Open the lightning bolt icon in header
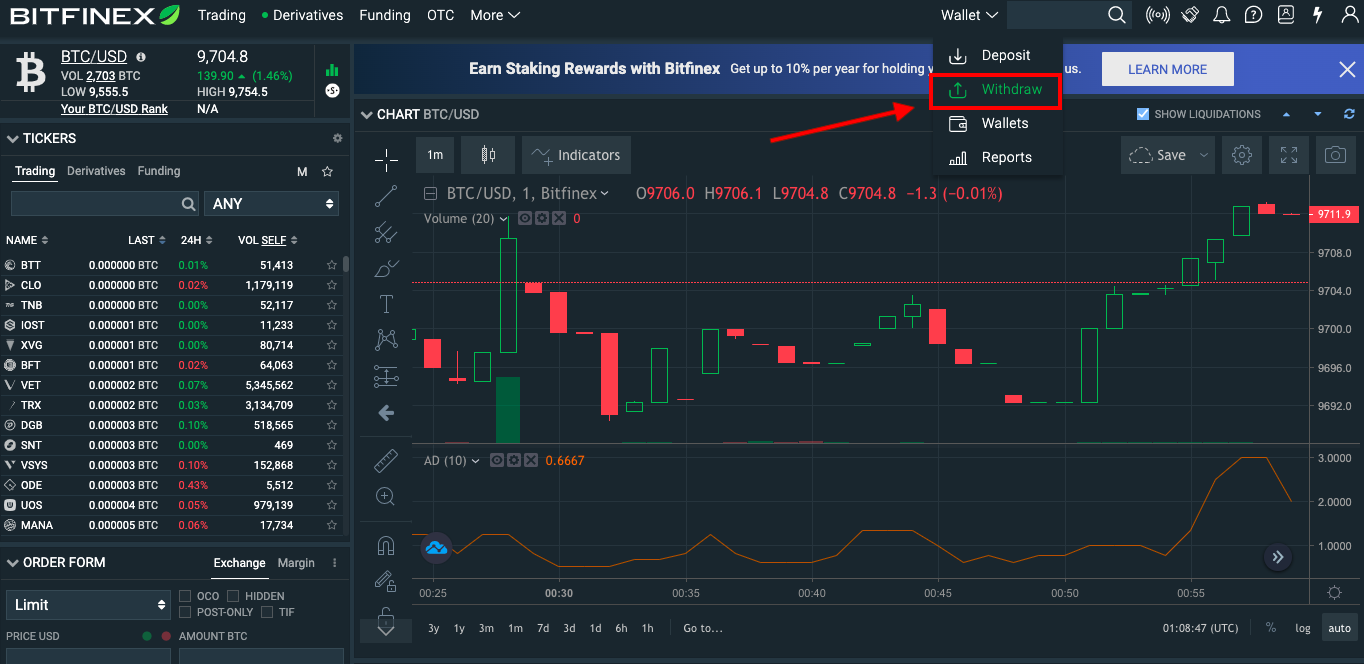The width and height of the screenshot is (1364, 664). pyautogui.click(x=1318, y=15)
